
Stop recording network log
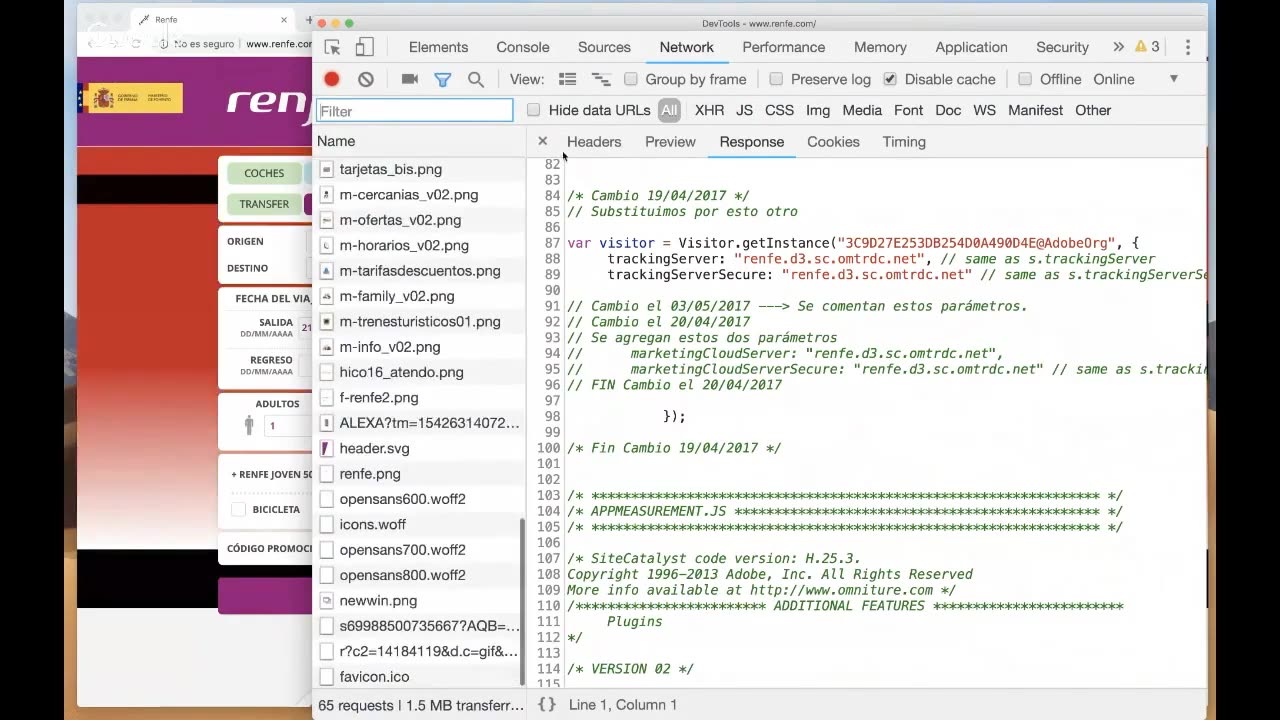[x=332, y=79]
